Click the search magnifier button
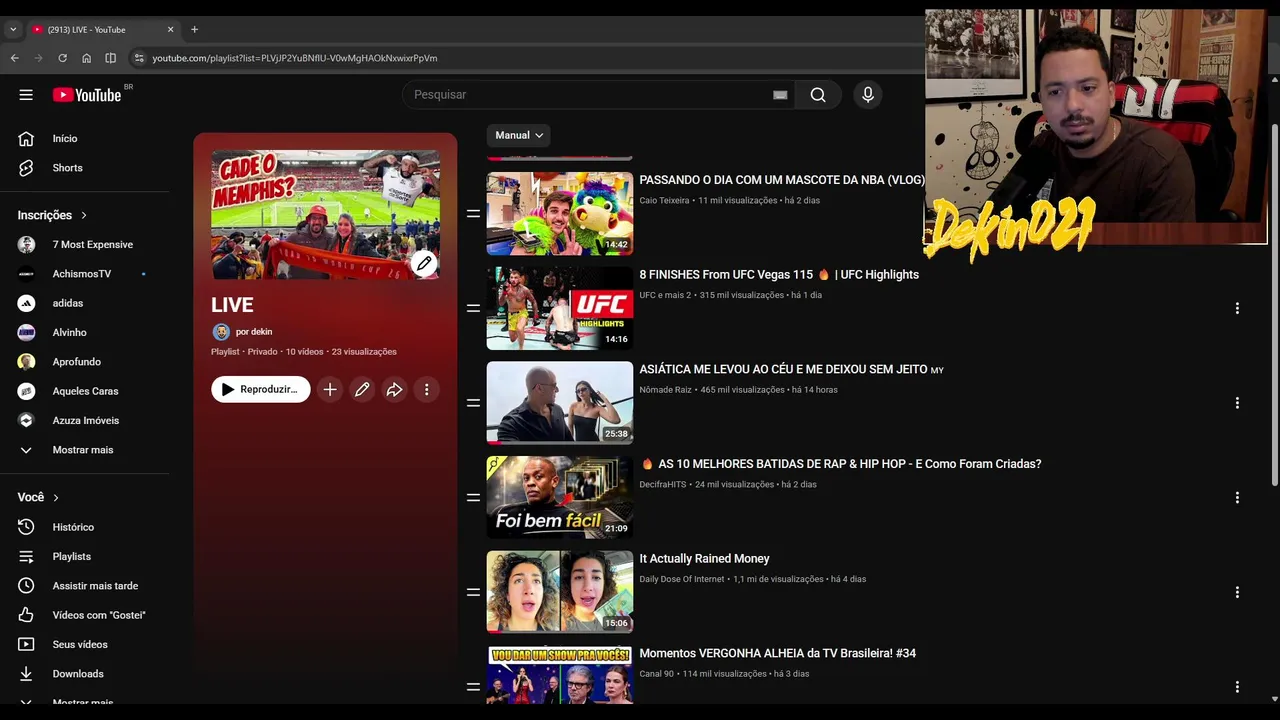The height and width of the screenshot is (720, 1280). 818,95
